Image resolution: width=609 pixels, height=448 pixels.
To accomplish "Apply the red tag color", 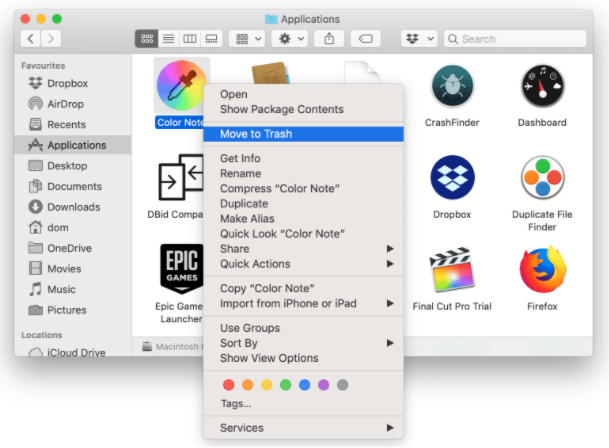I will 228,385.
